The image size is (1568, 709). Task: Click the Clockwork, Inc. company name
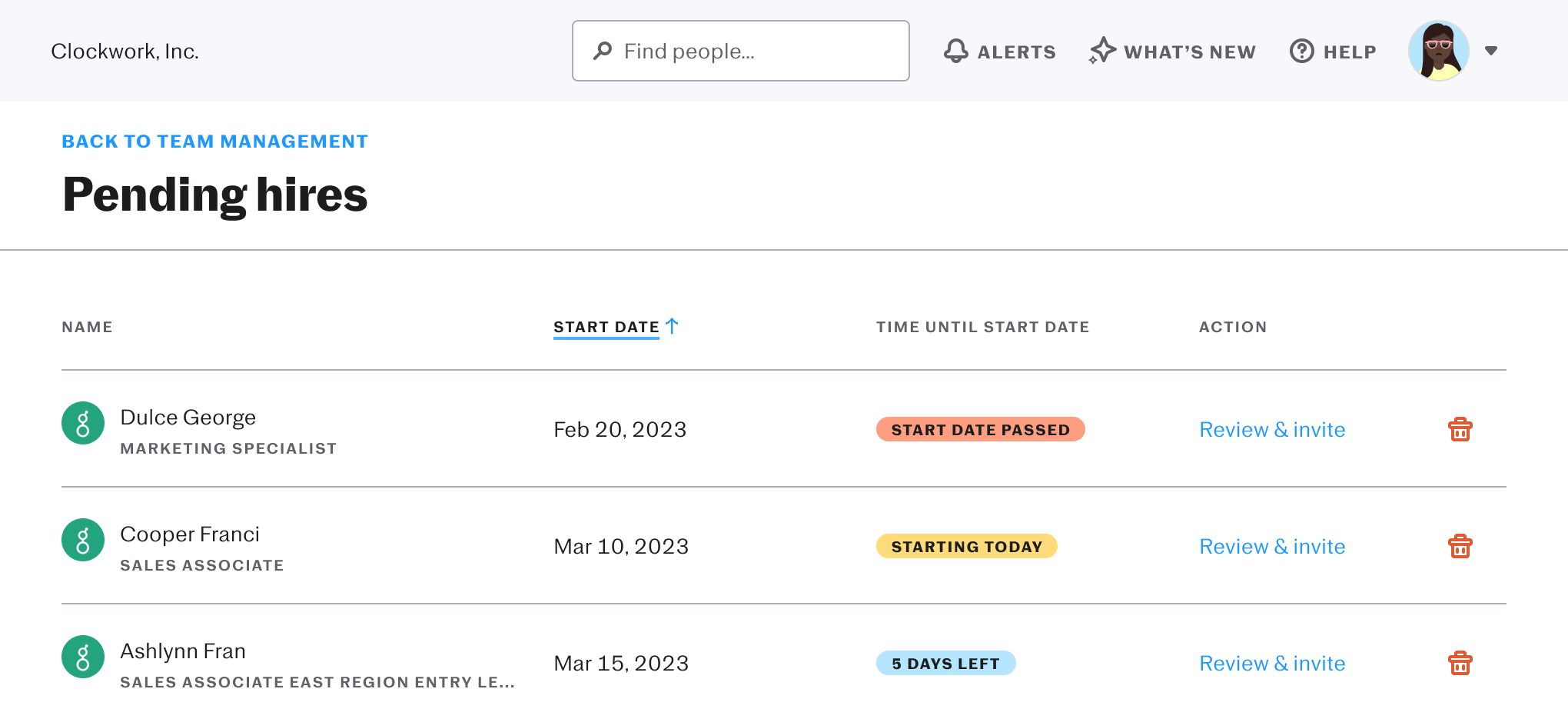pyautogui.click(x=125, y=52)
